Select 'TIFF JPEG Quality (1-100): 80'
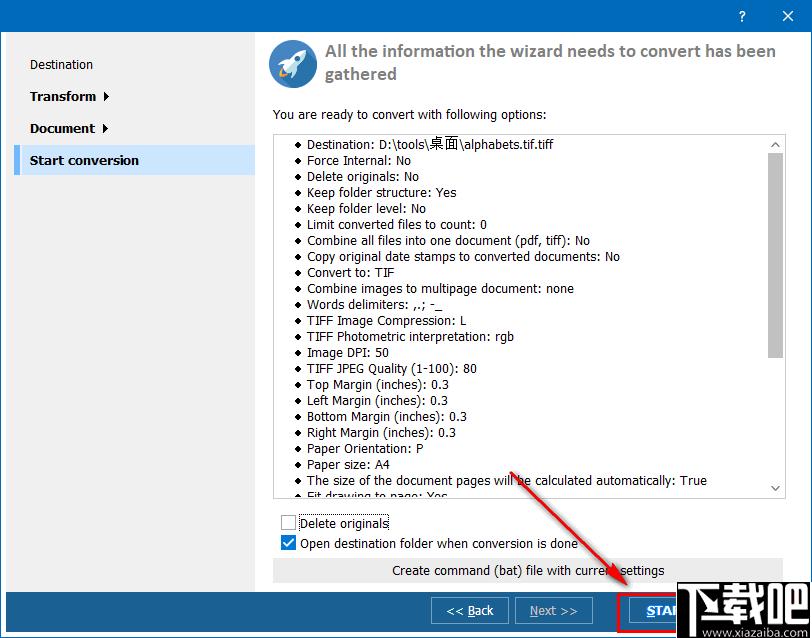The height and width of the screenshot is (638, 812). click(x=392, y=369)
